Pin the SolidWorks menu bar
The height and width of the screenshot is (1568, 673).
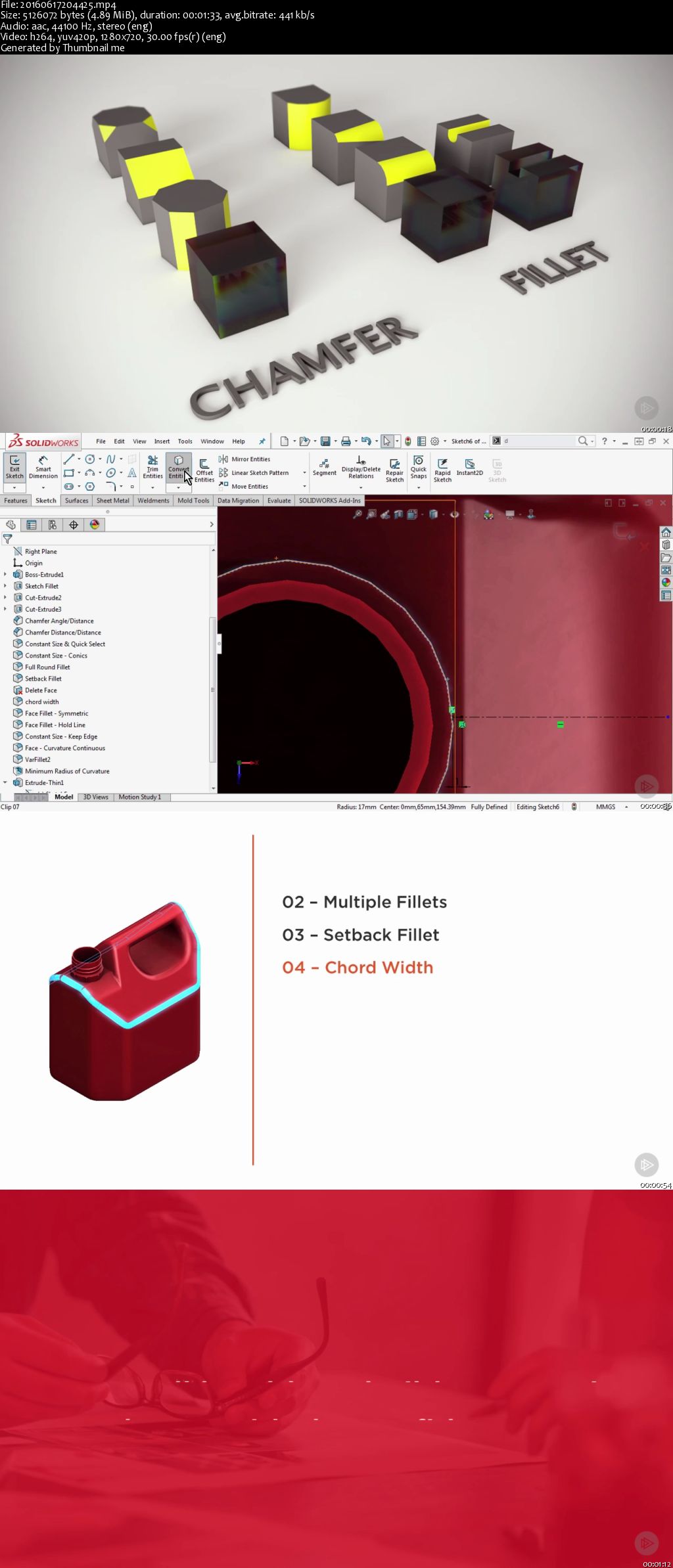[262, 441]
